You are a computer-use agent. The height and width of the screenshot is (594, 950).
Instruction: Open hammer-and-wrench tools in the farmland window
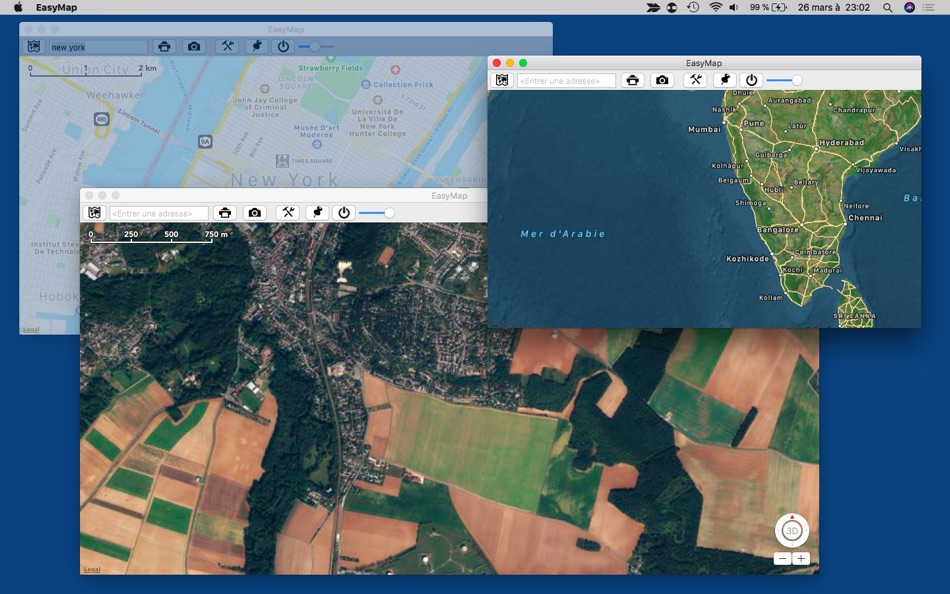point(288,213)
